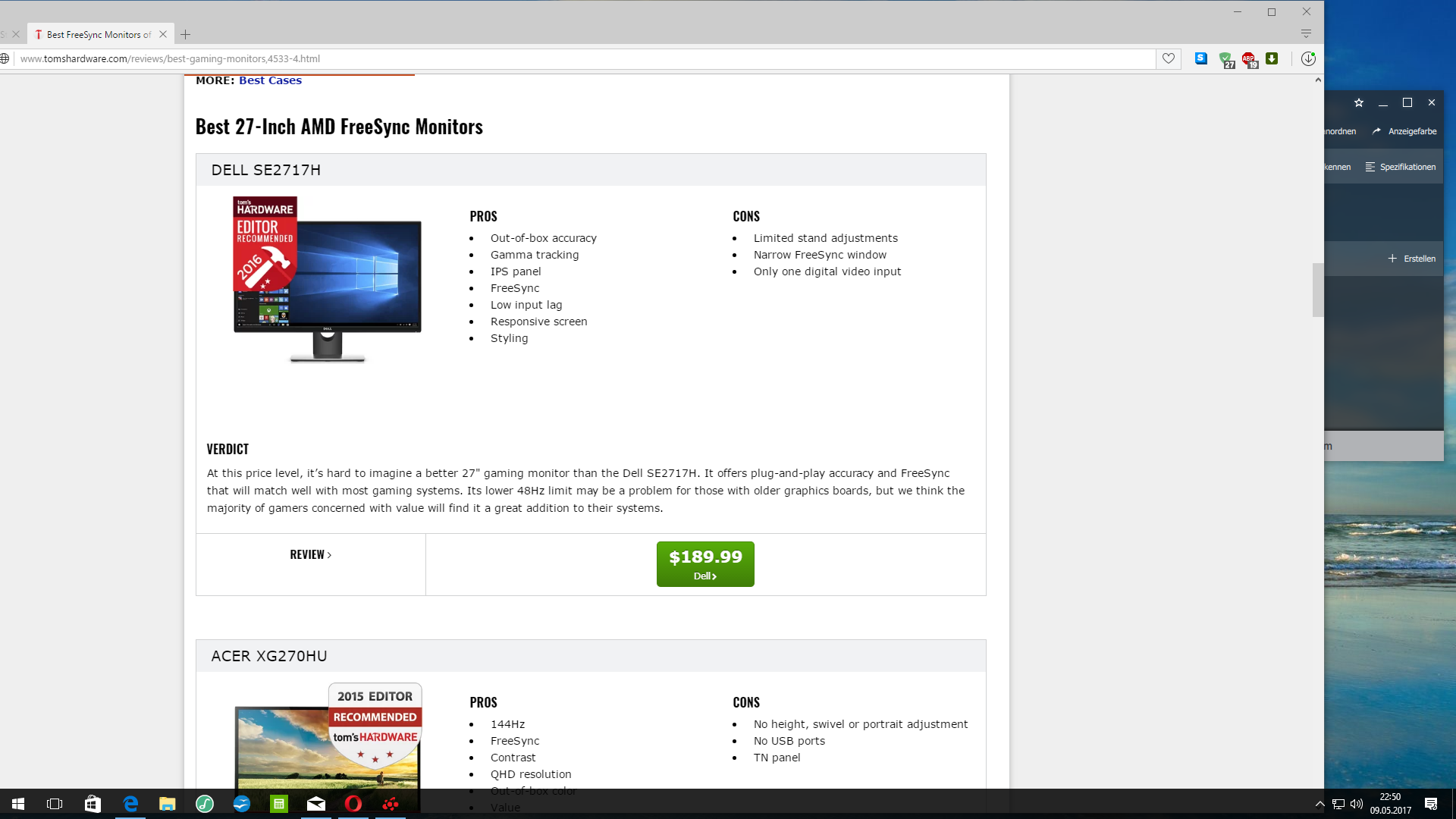1456x819 pixels.
Task: Select the Best FreeSync Monitors tab
Action: [97, 34]
